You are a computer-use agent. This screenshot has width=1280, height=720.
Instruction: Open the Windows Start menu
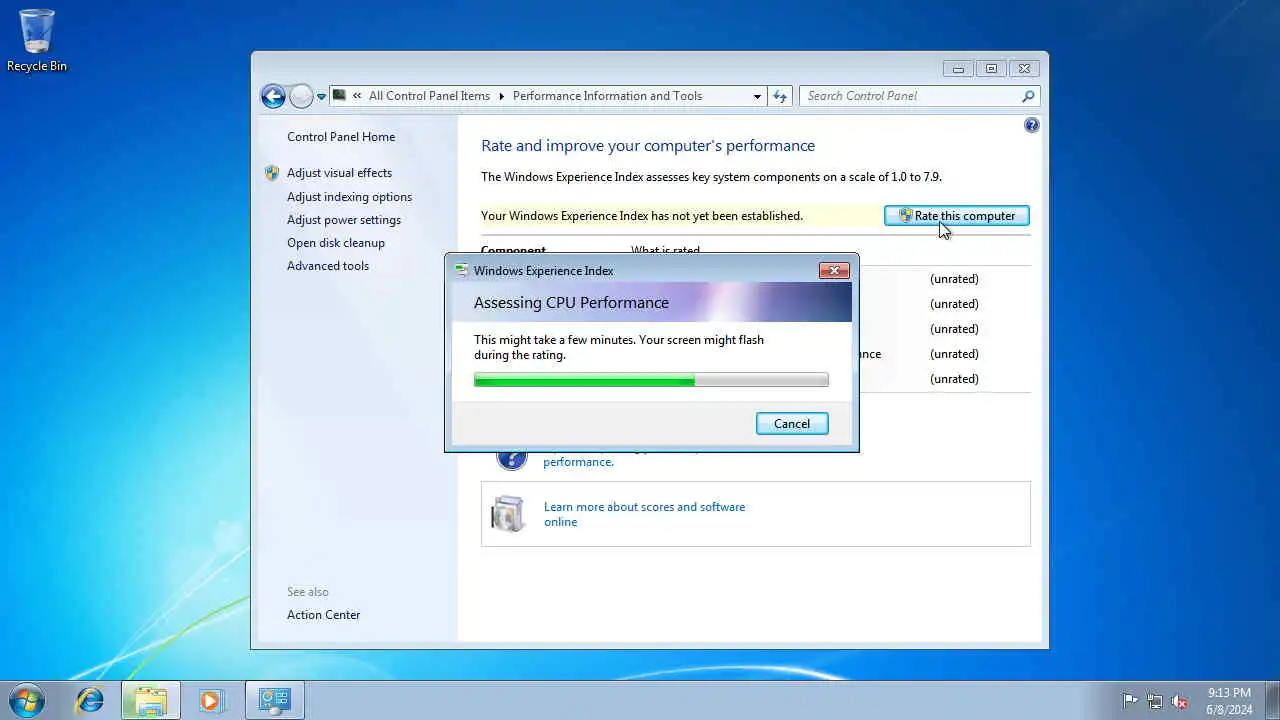27,700
